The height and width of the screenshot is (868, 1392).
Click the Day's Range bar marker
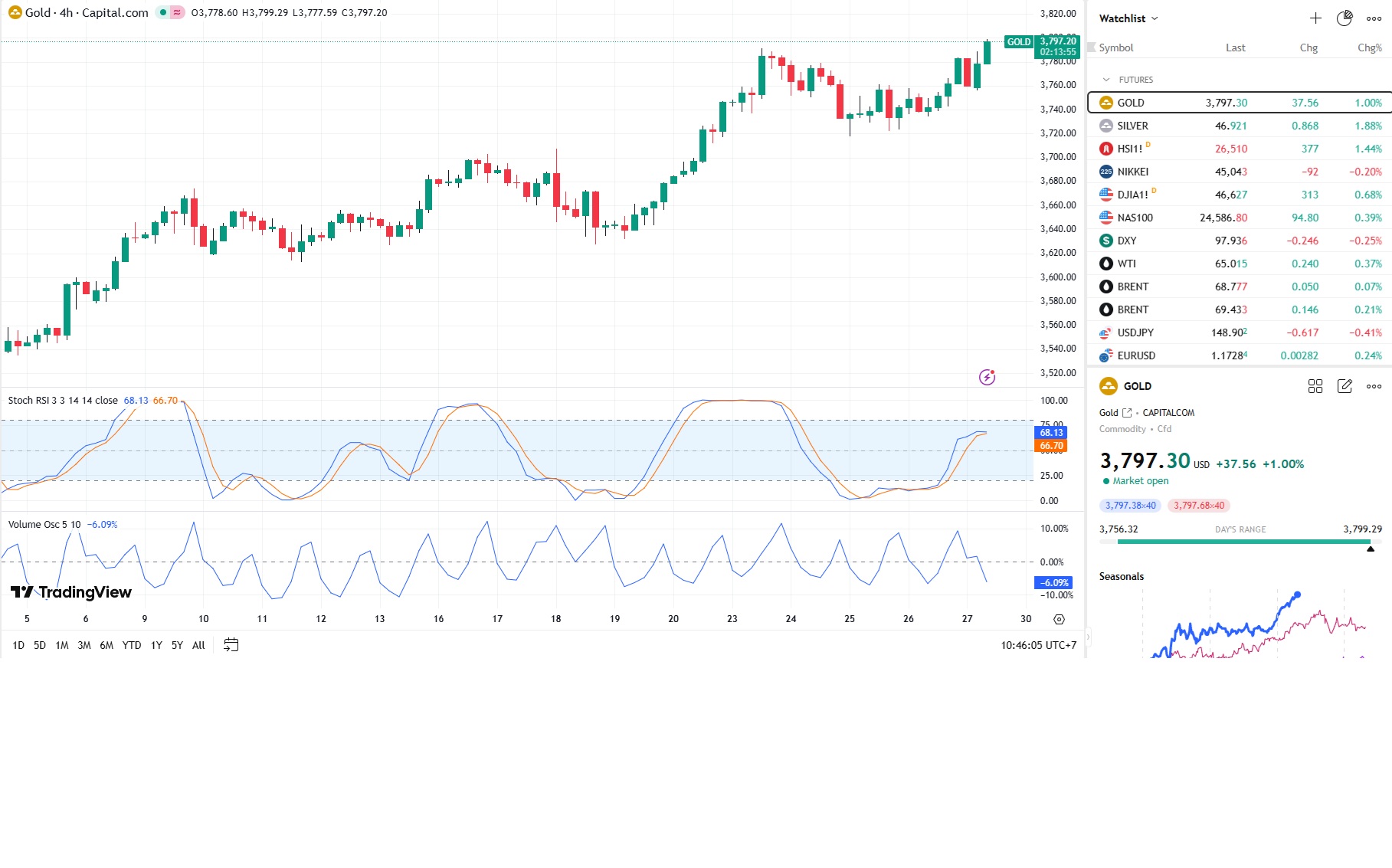[1371, 549]
